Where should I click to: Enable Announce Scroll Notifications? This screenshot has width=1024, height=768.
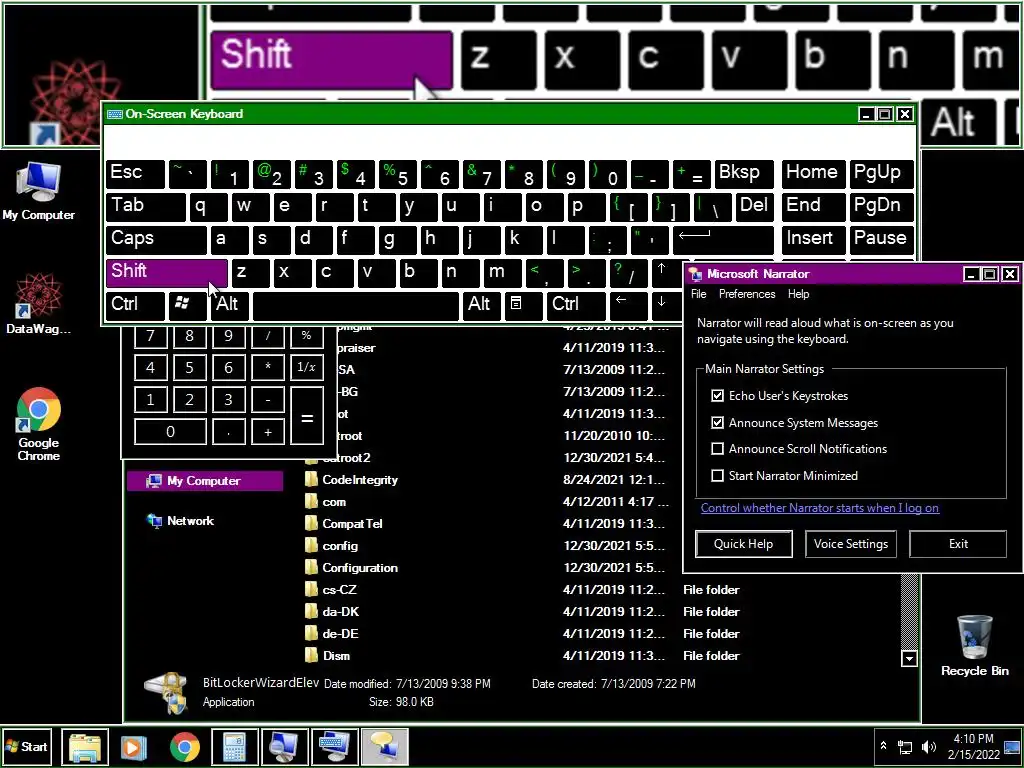click(x=717, y=449)
